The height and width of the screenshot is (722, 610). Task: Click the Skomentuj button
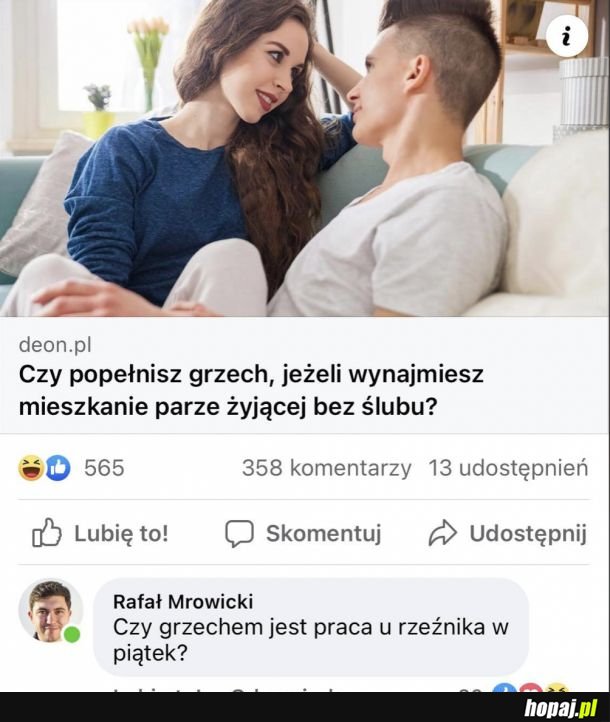coord(303,533)
